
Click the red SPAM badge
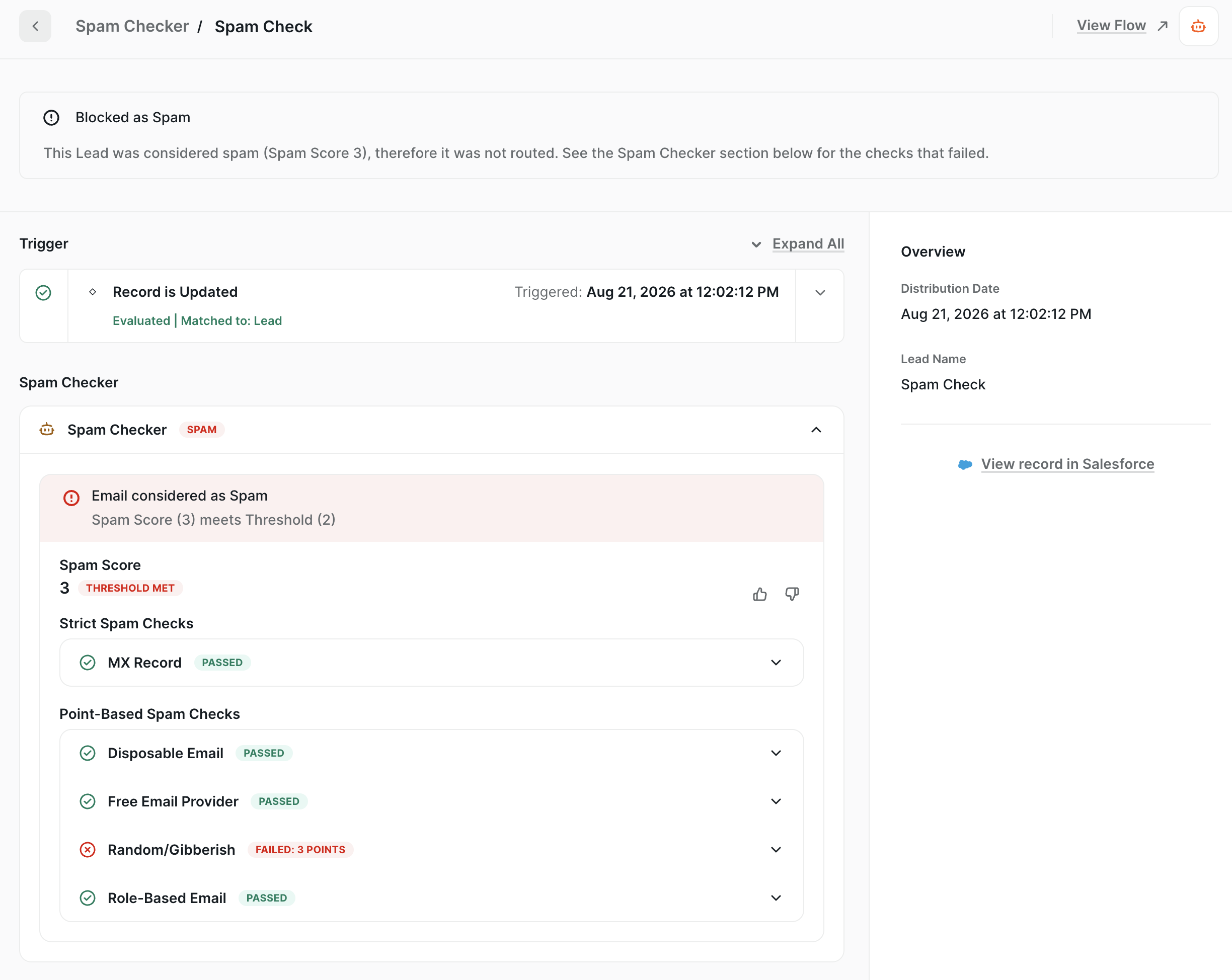click(x=202, y=430)
